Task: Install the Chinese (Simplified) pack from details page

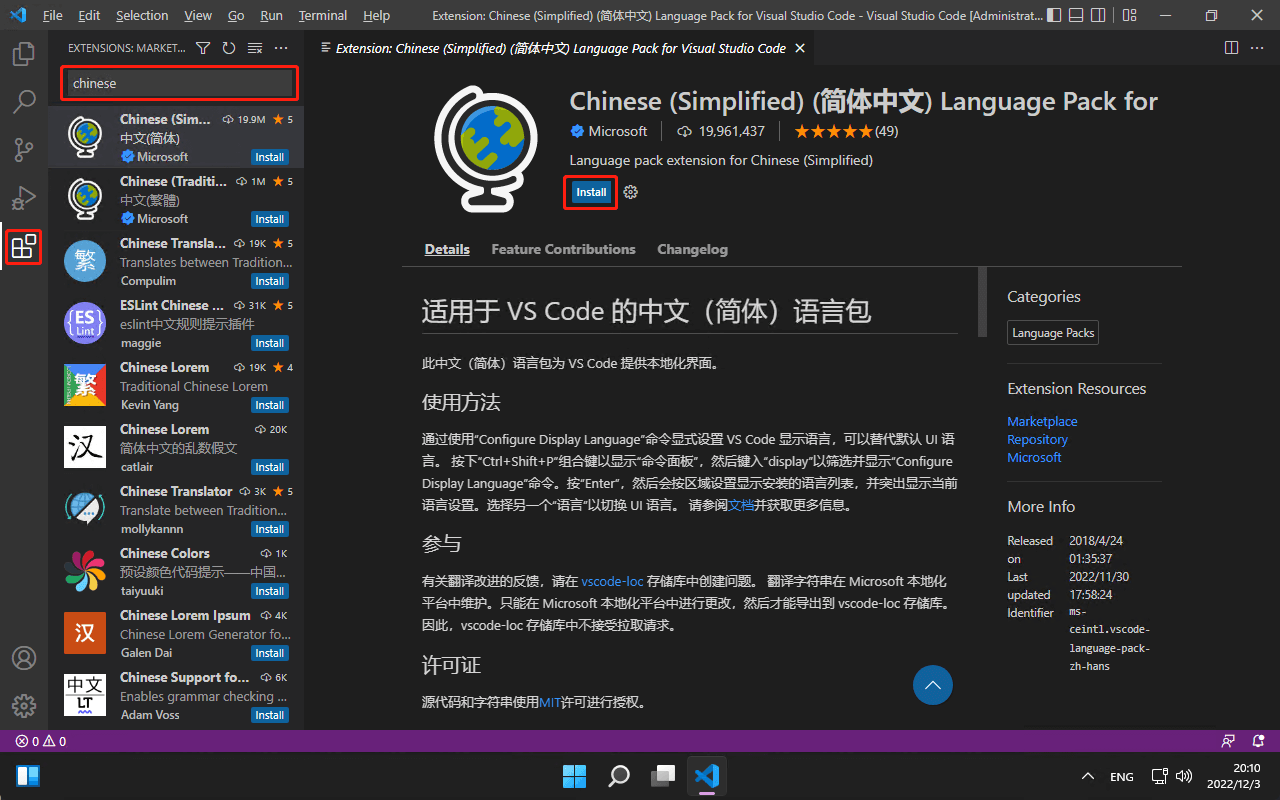Action: [591, 192]
